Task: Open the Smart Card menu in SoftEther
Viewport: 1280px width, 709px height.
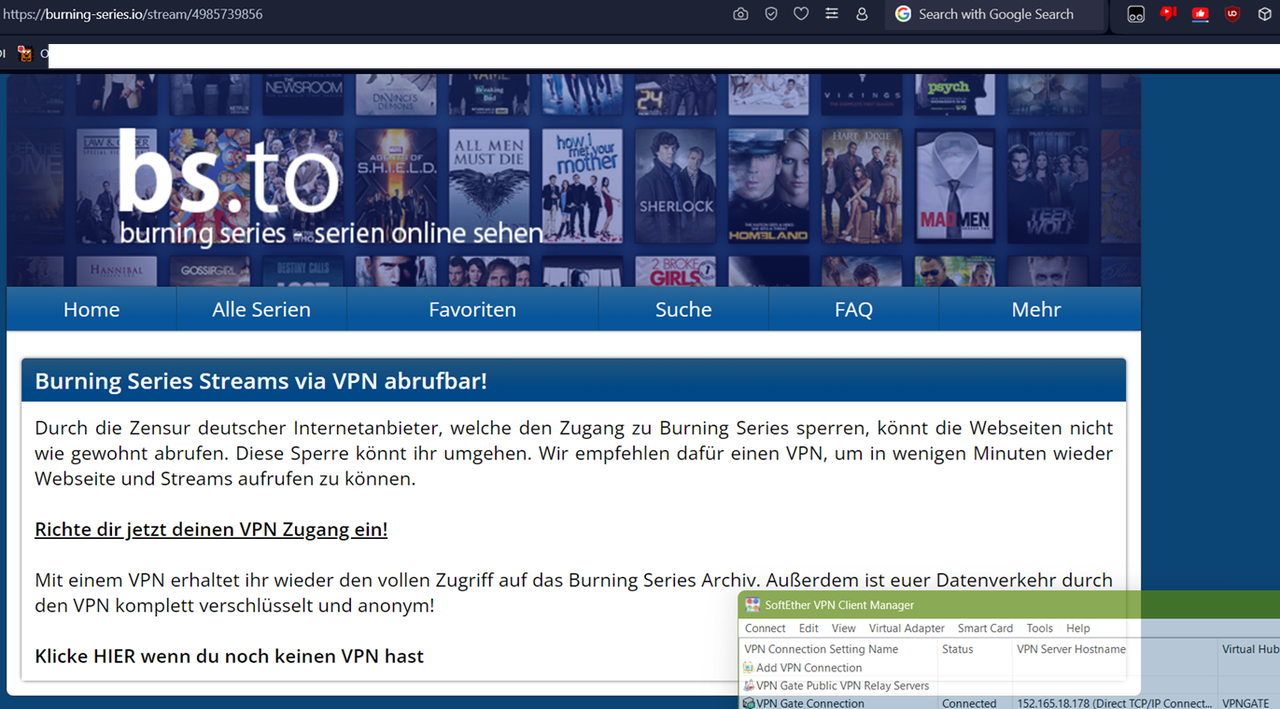Action: click(985, 628)
